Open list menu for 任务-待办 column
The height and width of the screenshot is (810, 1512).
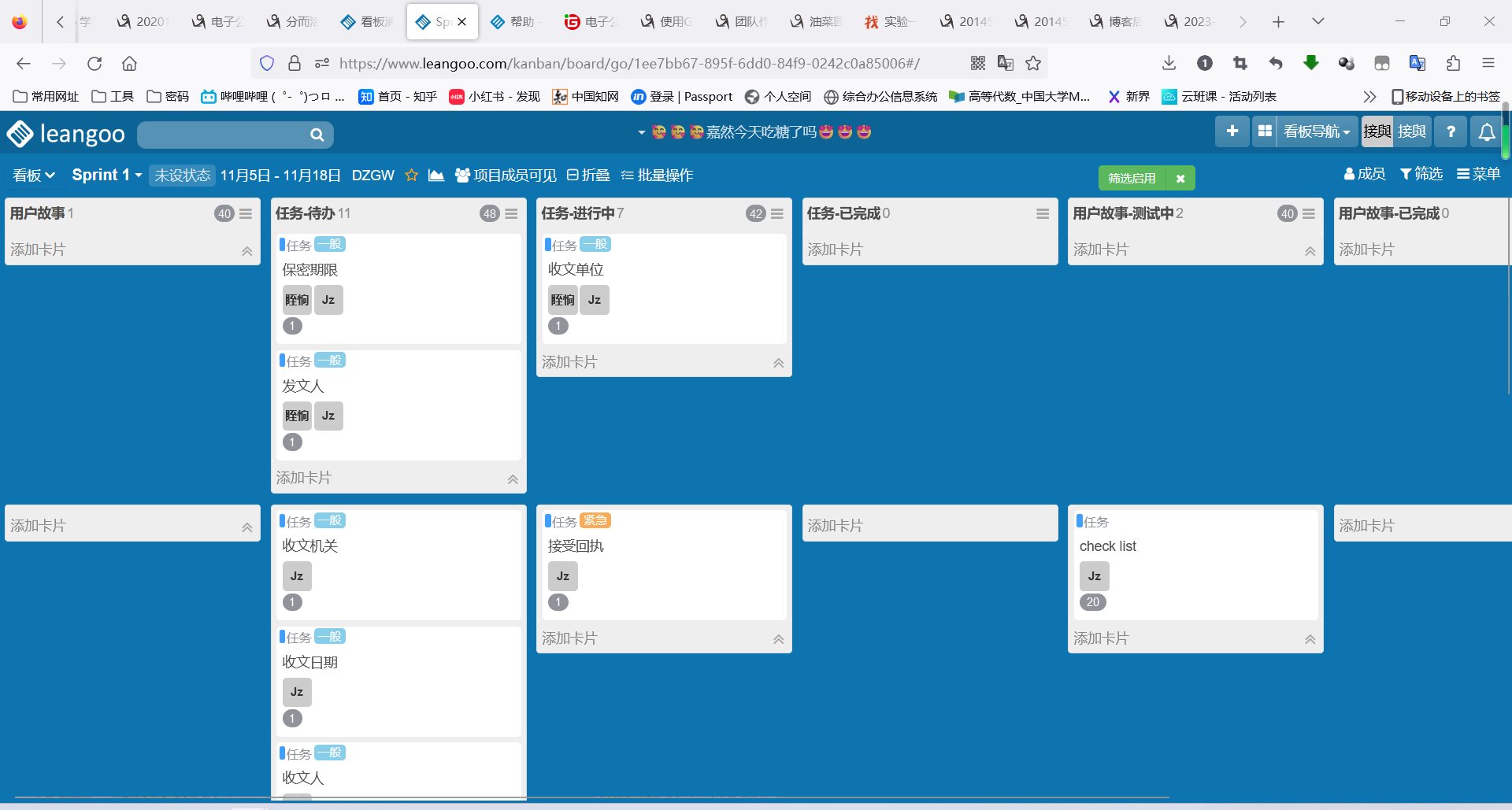tap(512, 213)
